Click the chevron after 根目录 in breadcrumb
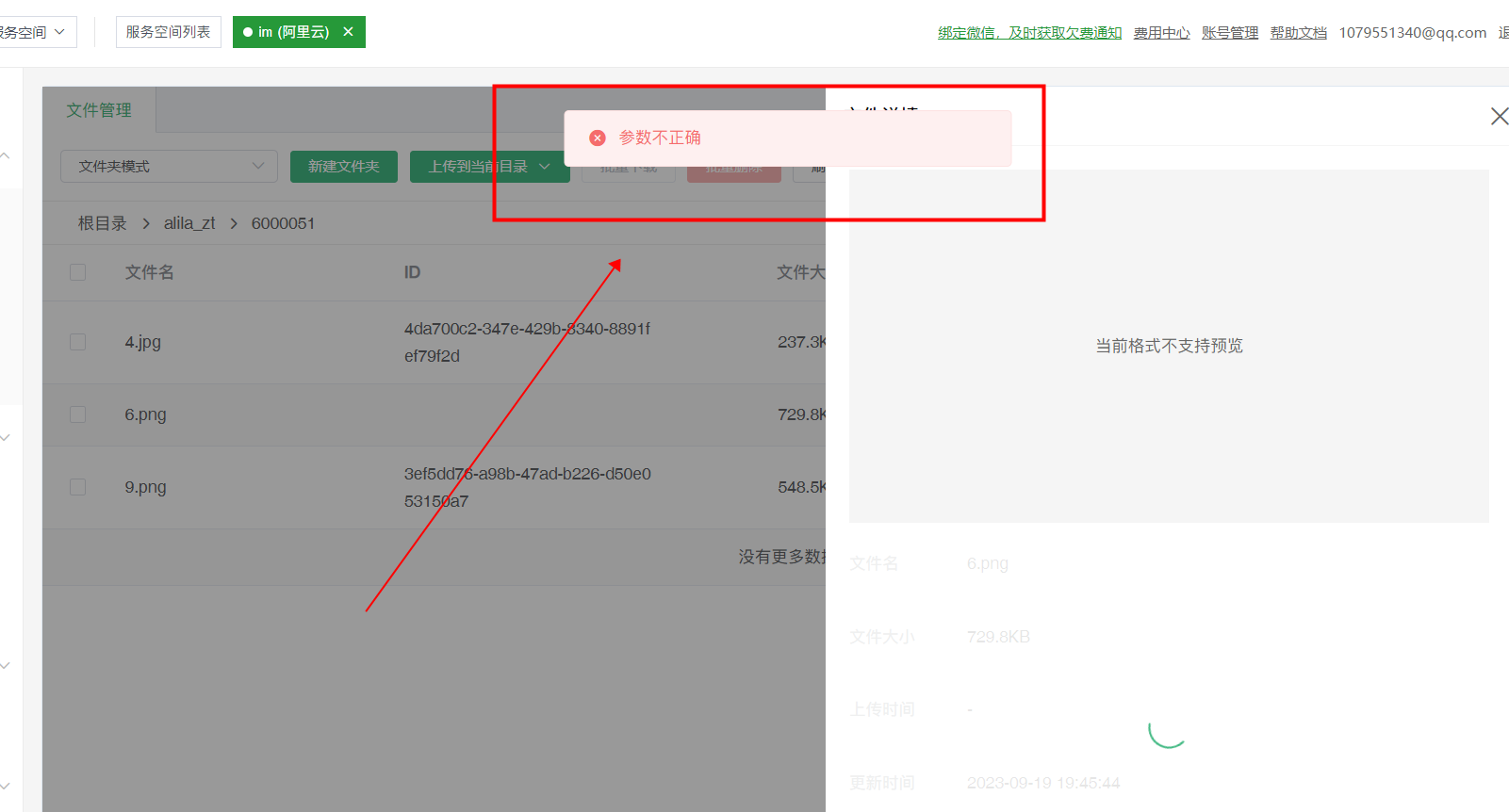 click(x=146, y=223)
